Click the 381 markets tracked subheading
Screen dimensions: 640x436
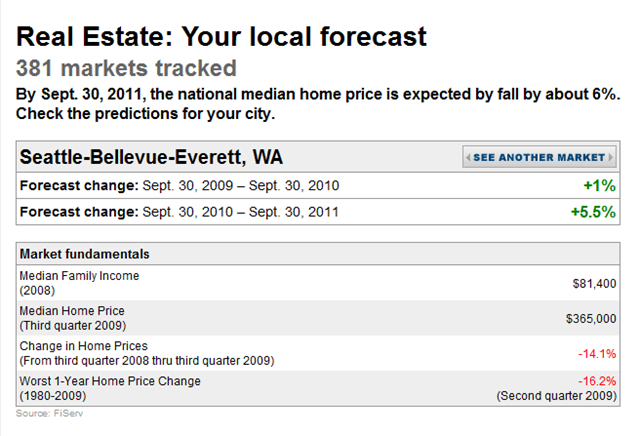coord(126,68)
